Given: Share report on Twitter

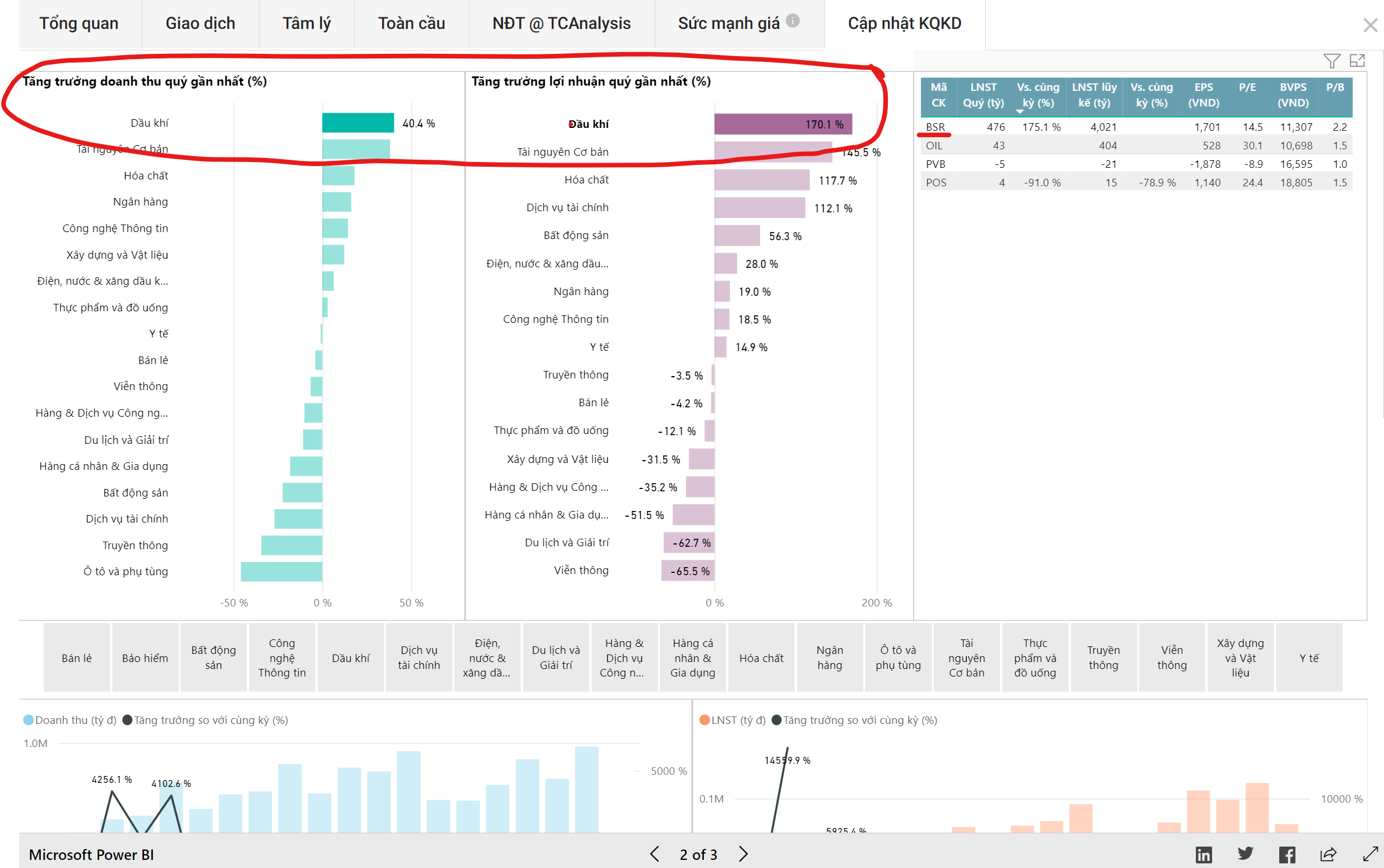Looking at the screenshot, I should click(1245, 854).
